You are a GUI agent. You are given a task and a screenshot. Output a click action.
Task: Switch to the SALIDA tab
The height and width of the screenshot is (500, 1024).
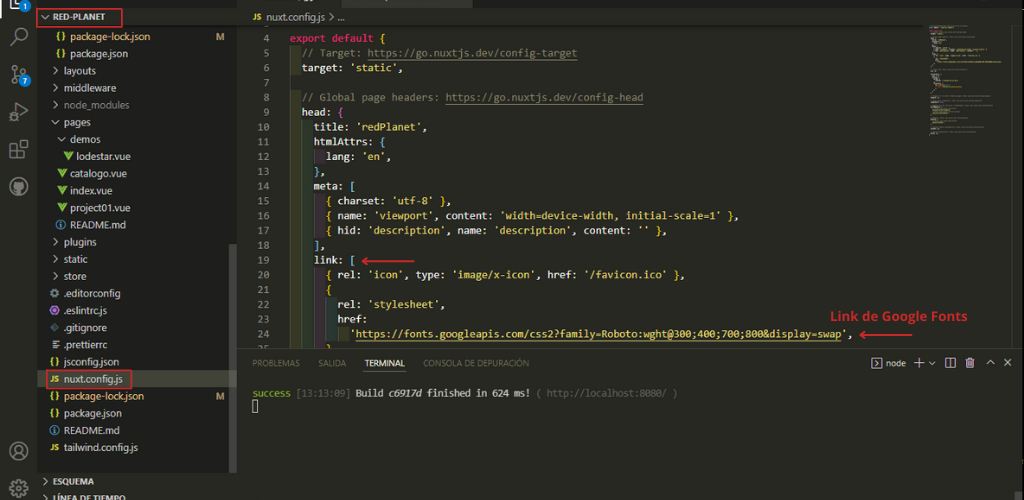[332, 363]
